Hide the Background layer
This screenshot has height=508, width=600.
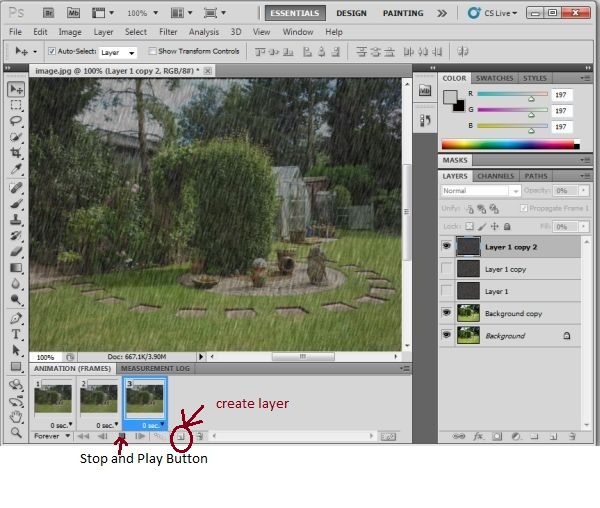coord(447,335)
